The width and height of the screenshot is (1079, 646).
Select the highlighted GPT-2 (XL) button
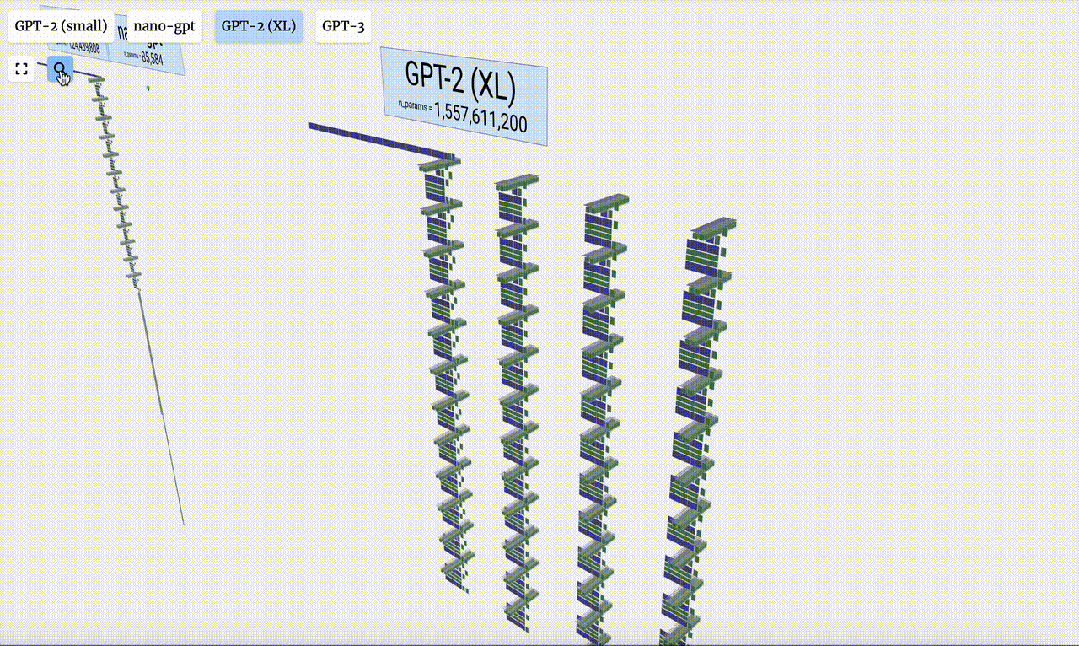coord(259,26)
